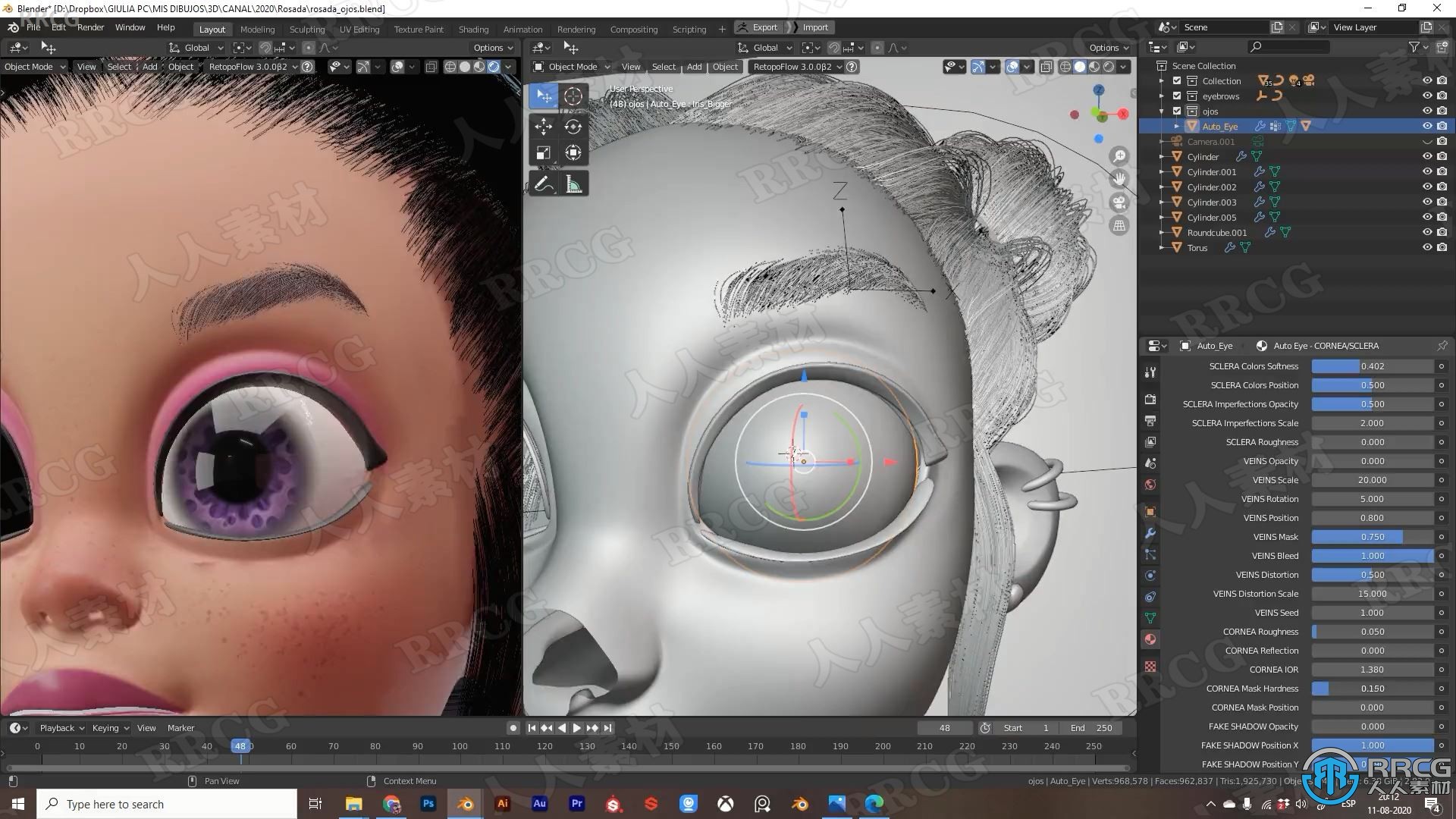Activate the Scale tool
This screenshot has width=1456, height=819.
(544, 153)
